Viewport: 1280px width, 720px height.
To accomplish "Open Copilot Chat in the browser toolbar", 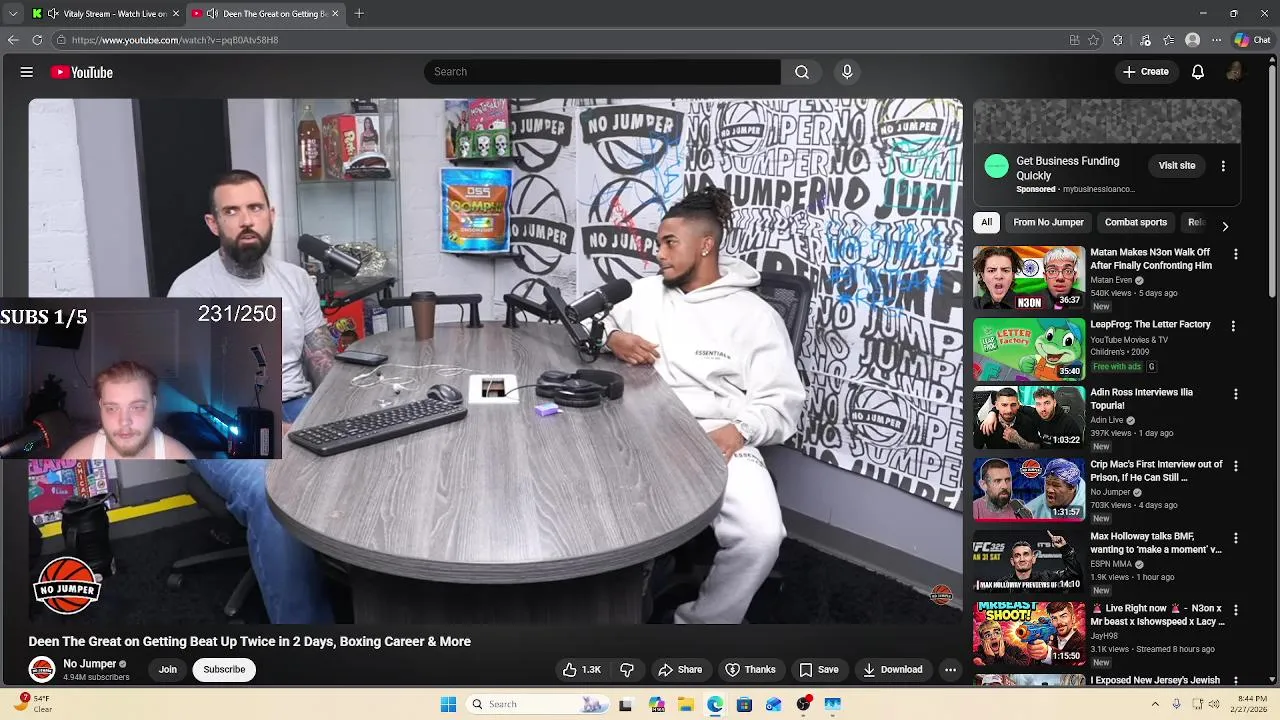I will tap(1252, 40).
